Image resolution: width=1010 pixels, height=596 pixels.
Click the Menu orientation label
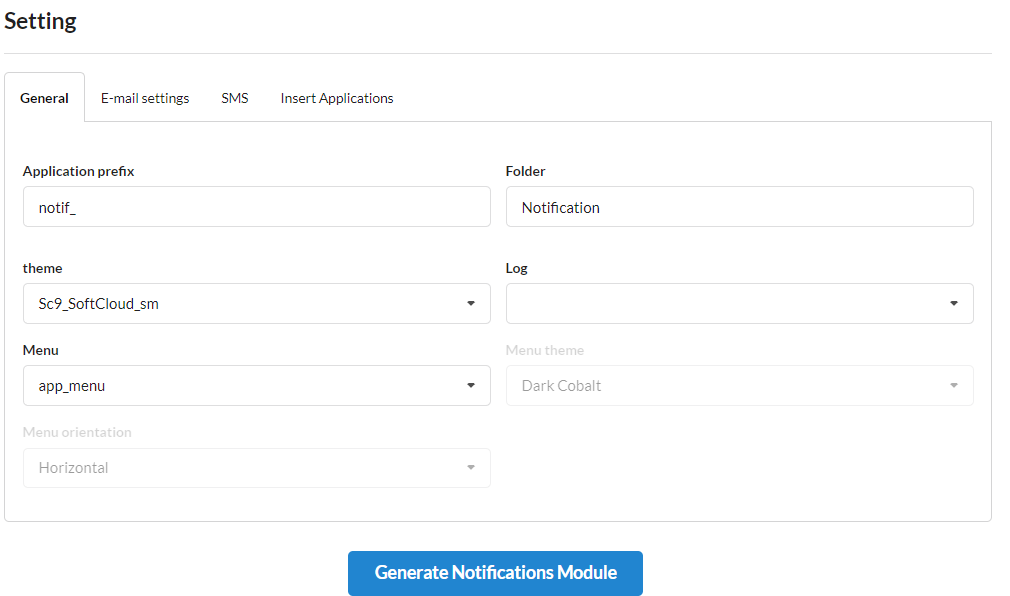click(x=77, y=432)
